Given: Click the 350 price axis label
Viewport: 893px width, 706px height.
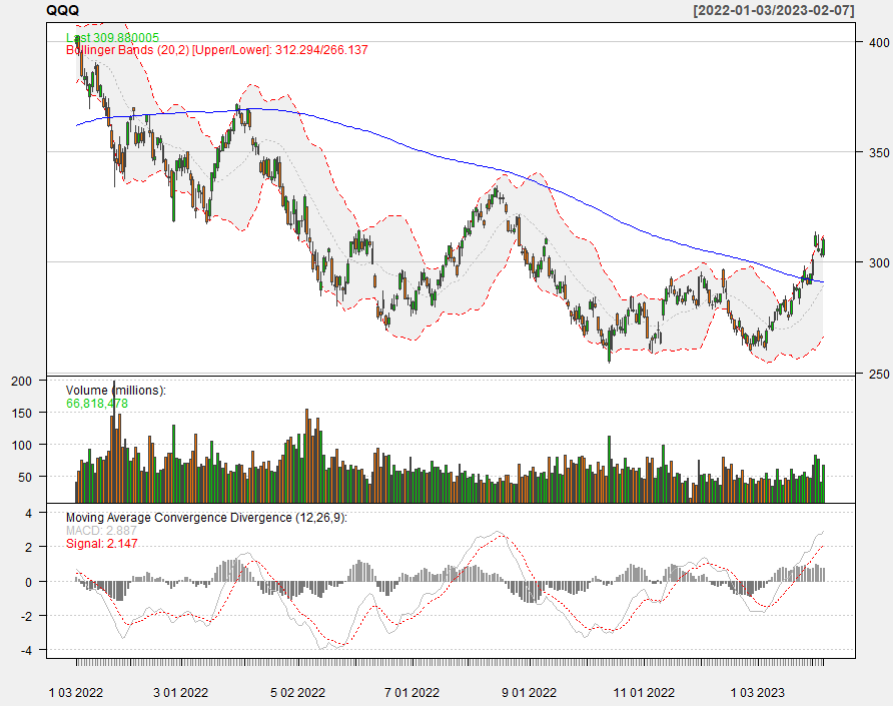Looking at the screenshot, I should (x=879, y=153).
